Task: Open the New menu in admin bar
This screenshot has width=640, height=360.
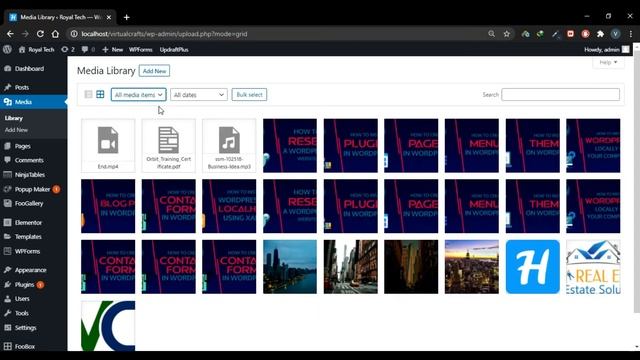Action: click(x=112, y=49)
